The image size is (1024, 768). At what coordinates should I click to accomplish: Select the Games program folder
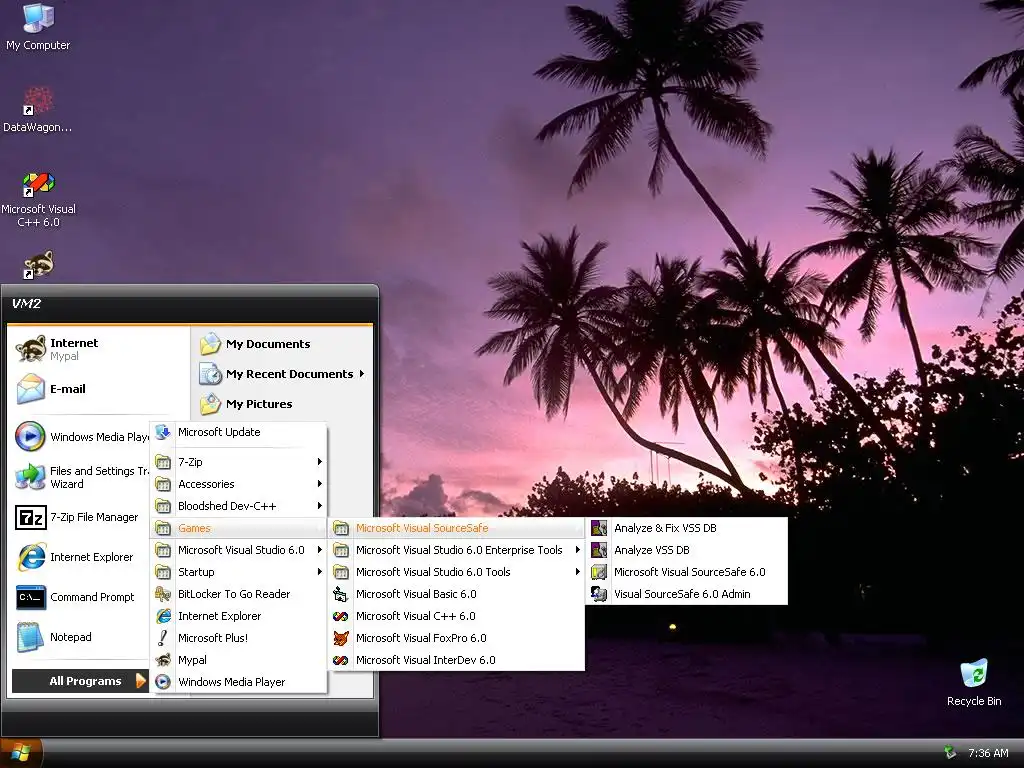coord(238,528)
